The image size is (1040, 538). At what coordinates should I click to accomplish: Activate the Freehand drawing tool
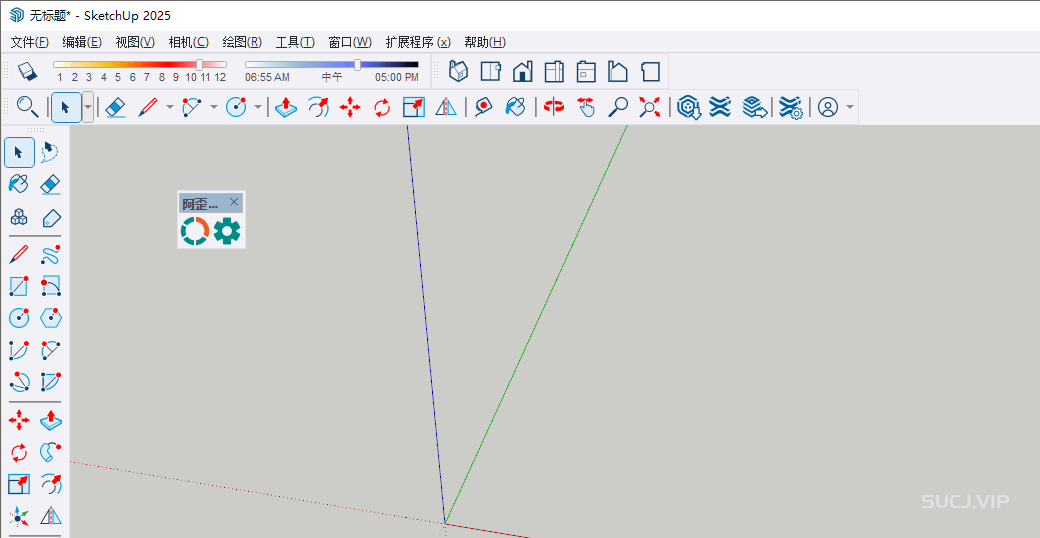point(51,255)
